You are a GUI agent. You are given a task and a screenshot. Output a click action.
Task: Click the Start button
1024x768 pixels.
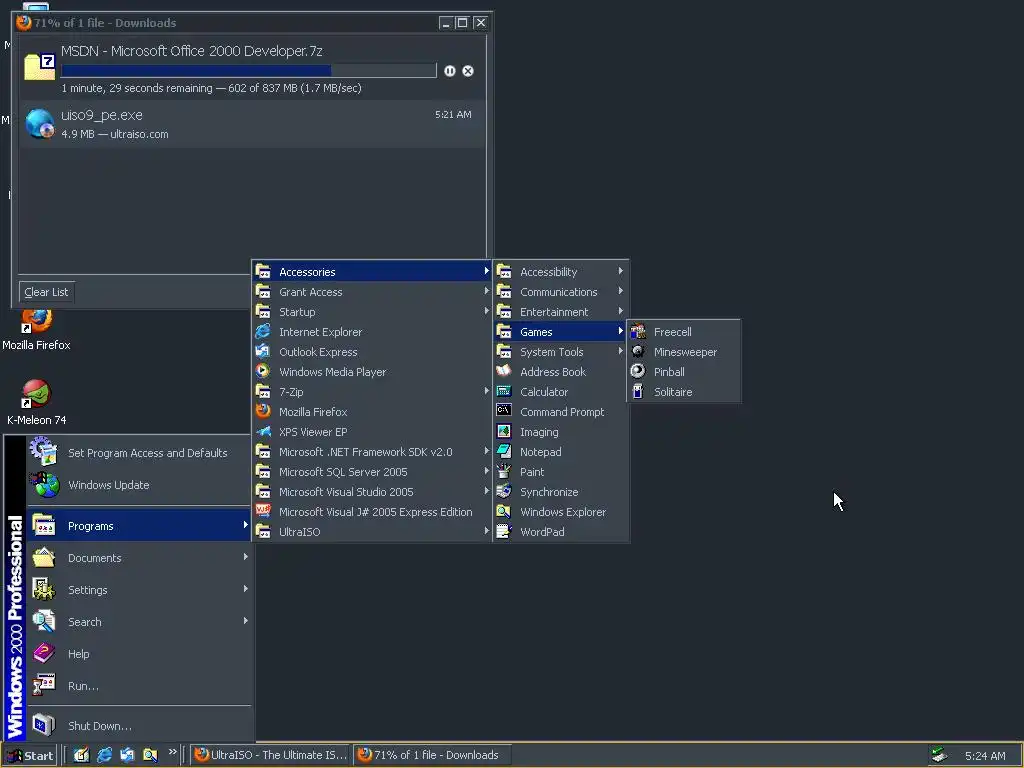pyautogui.click(x=29, y=756)
